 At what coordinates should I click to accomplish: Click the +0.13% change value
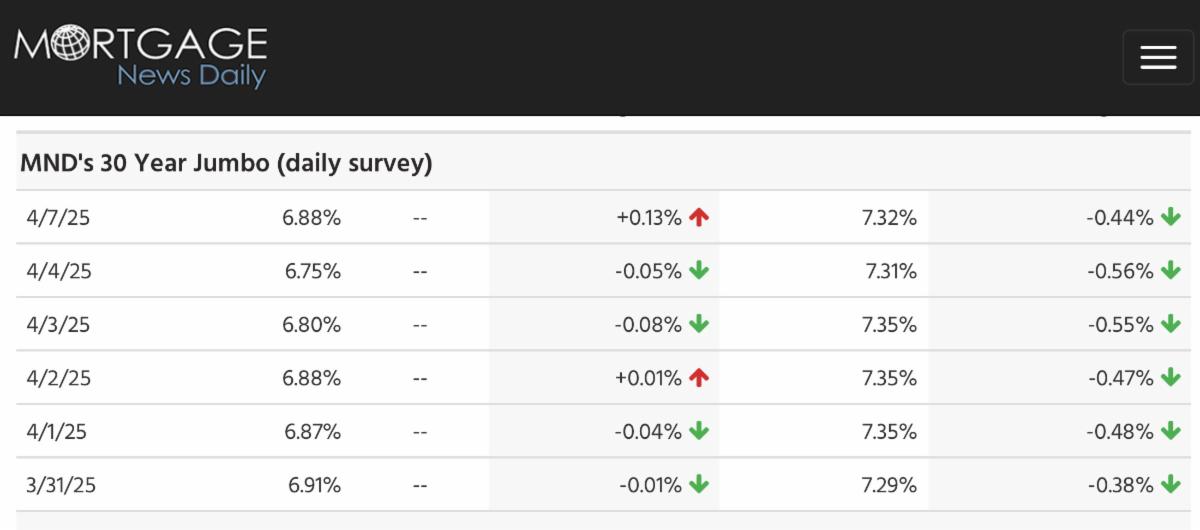(x=649, y=217)
